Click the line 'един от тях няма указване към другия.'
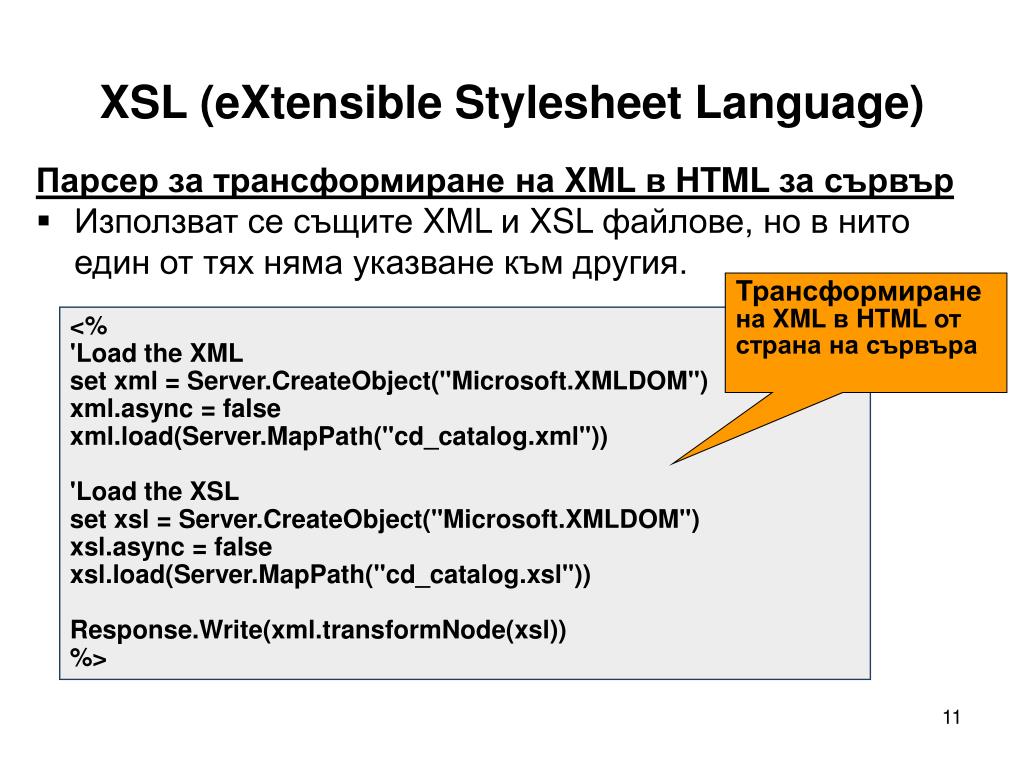This screenshot has height=768, width=1024. pyautogui.click(x=381, y=263)
